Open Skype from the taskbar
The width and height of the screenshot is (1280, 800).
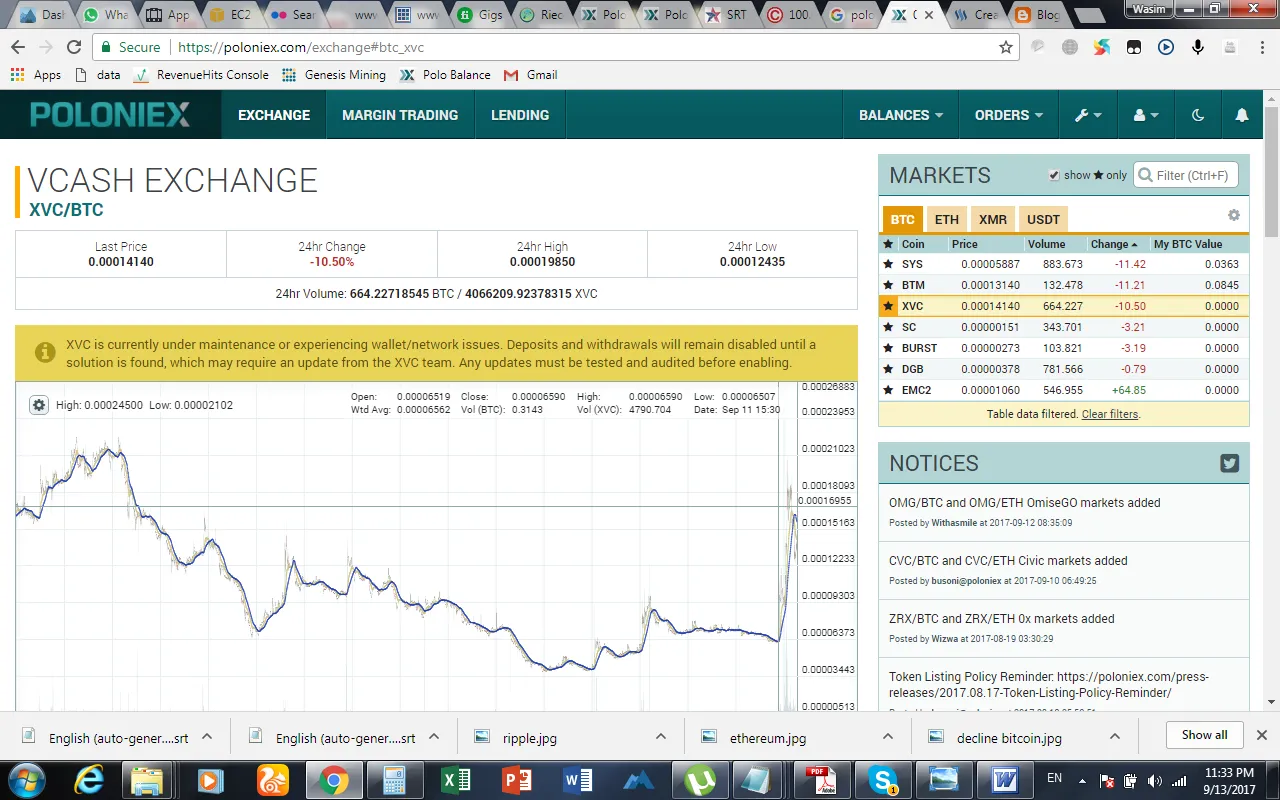coord(883,780)
